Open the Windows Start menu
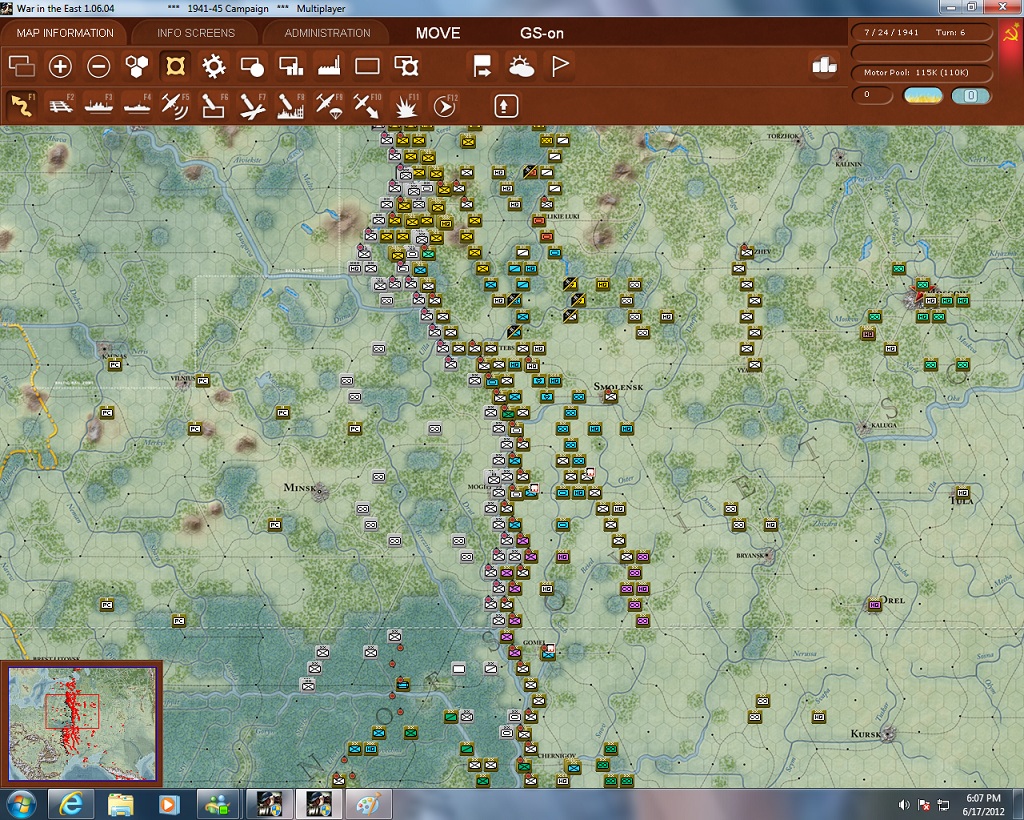This screenshot has height=820, width=1024. (x=20, y=804)
